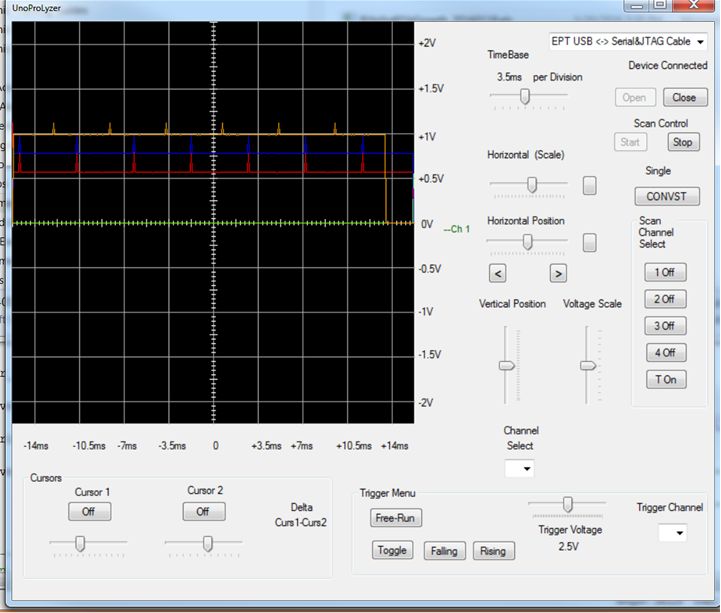Click the 'Device Connected' status text

click(x=668, y=65)
